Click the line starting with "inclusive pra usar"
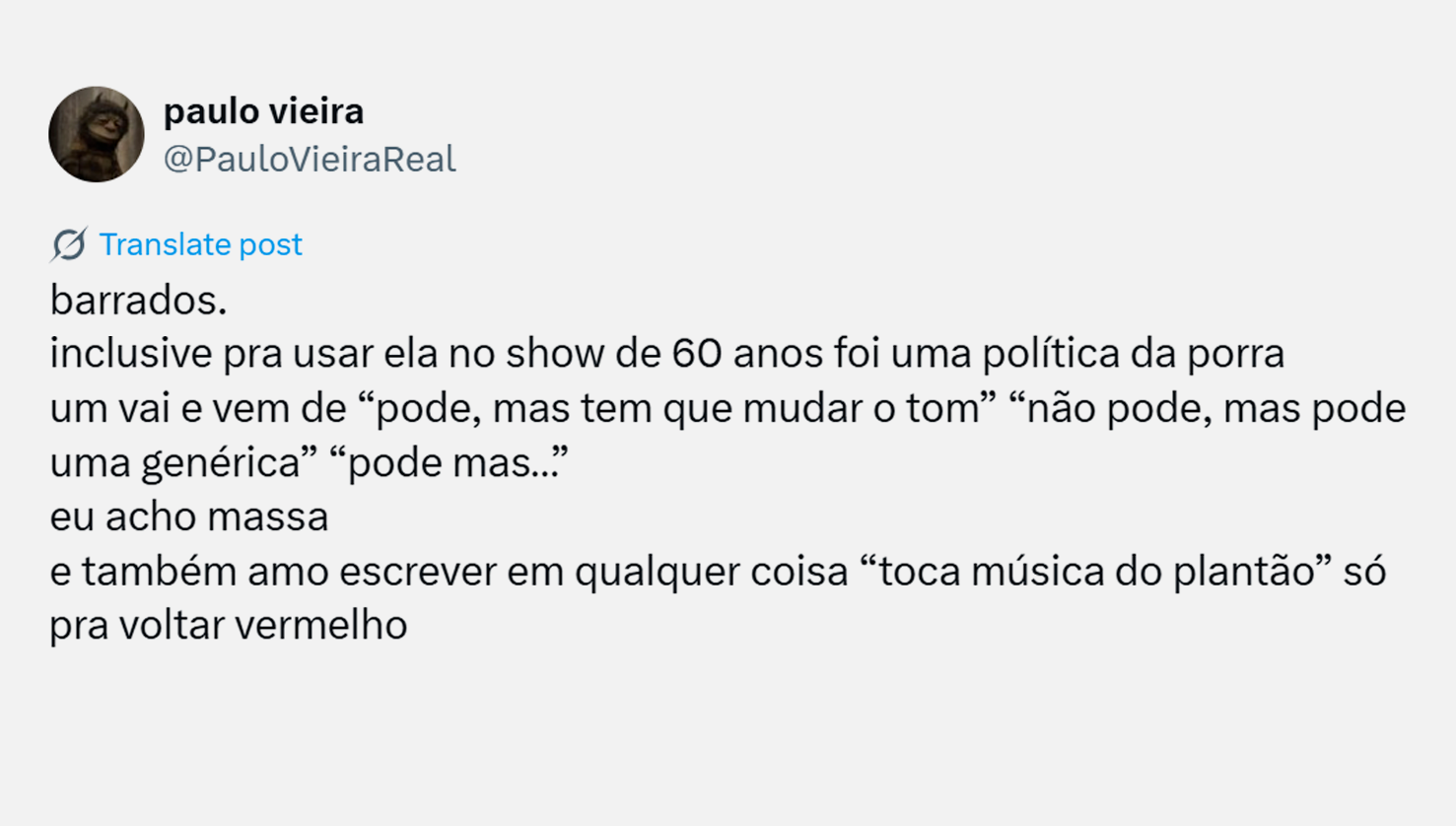 tap(666, 354)
